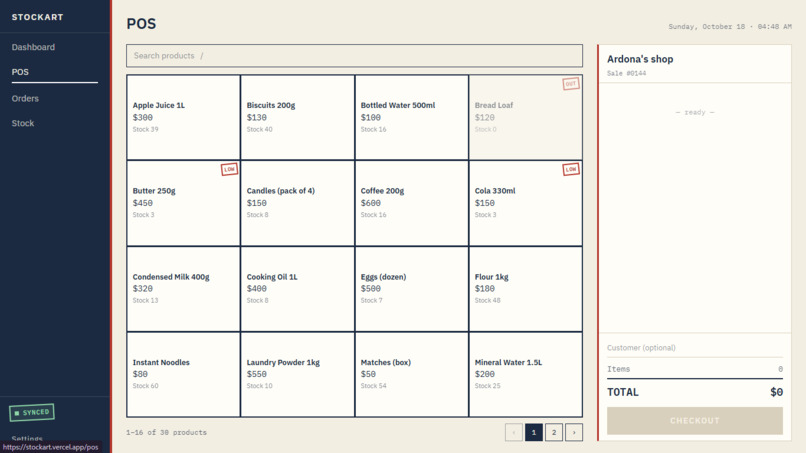
Task: Click the out-of-stock Bread Loaf card
Action: tap(525, 117)
